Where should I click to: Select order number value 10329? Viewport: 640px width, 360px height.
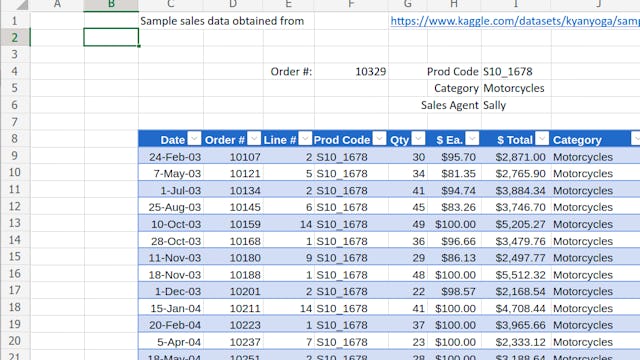coord(351,71)
